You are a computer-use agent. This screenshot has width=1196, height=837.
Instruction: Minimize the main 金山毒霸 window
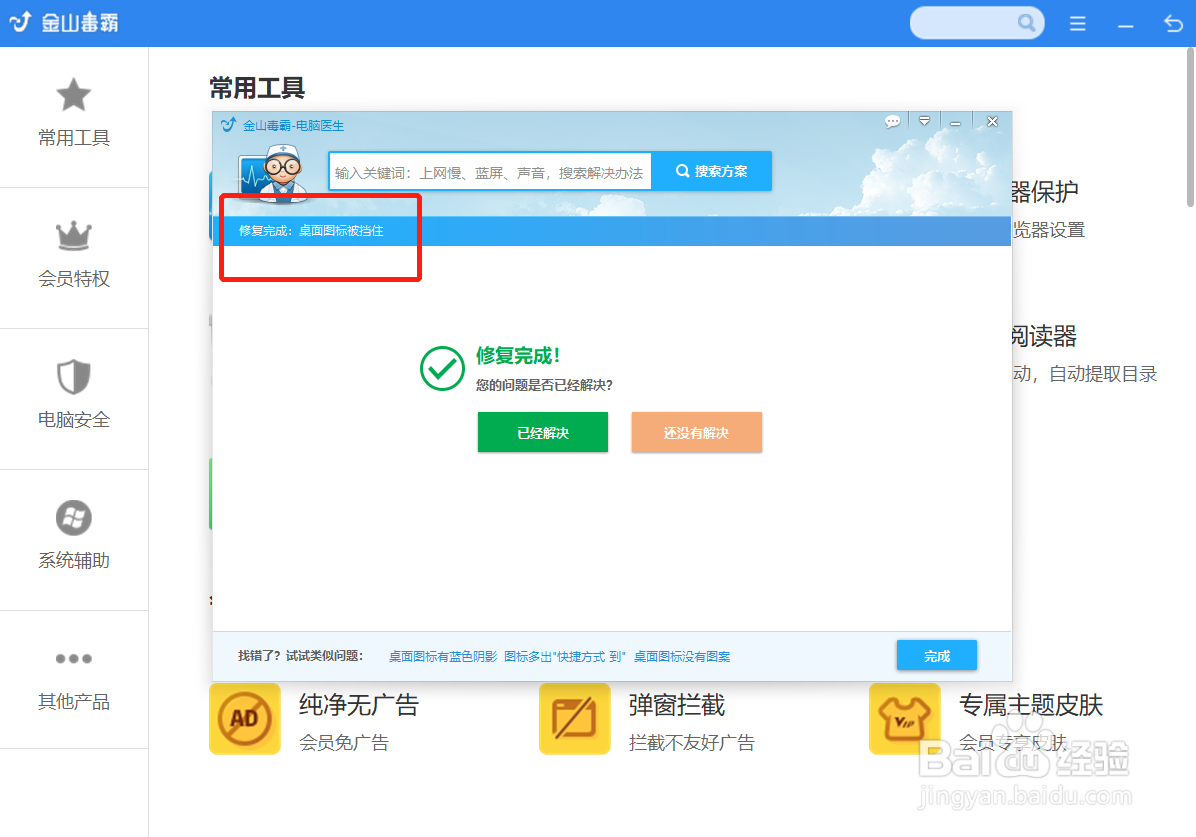coord(1126,25)
